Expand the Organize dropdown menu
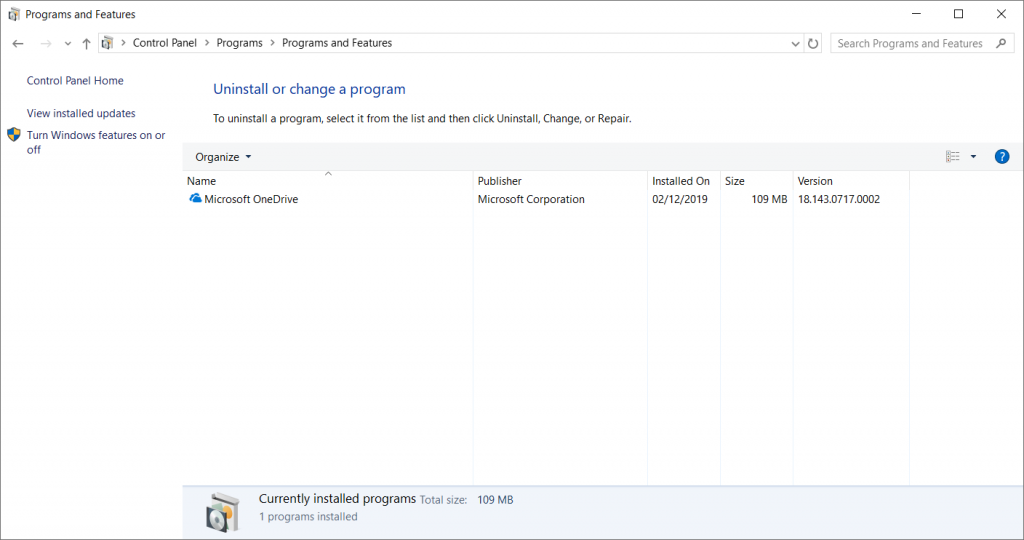 point(223,157)
